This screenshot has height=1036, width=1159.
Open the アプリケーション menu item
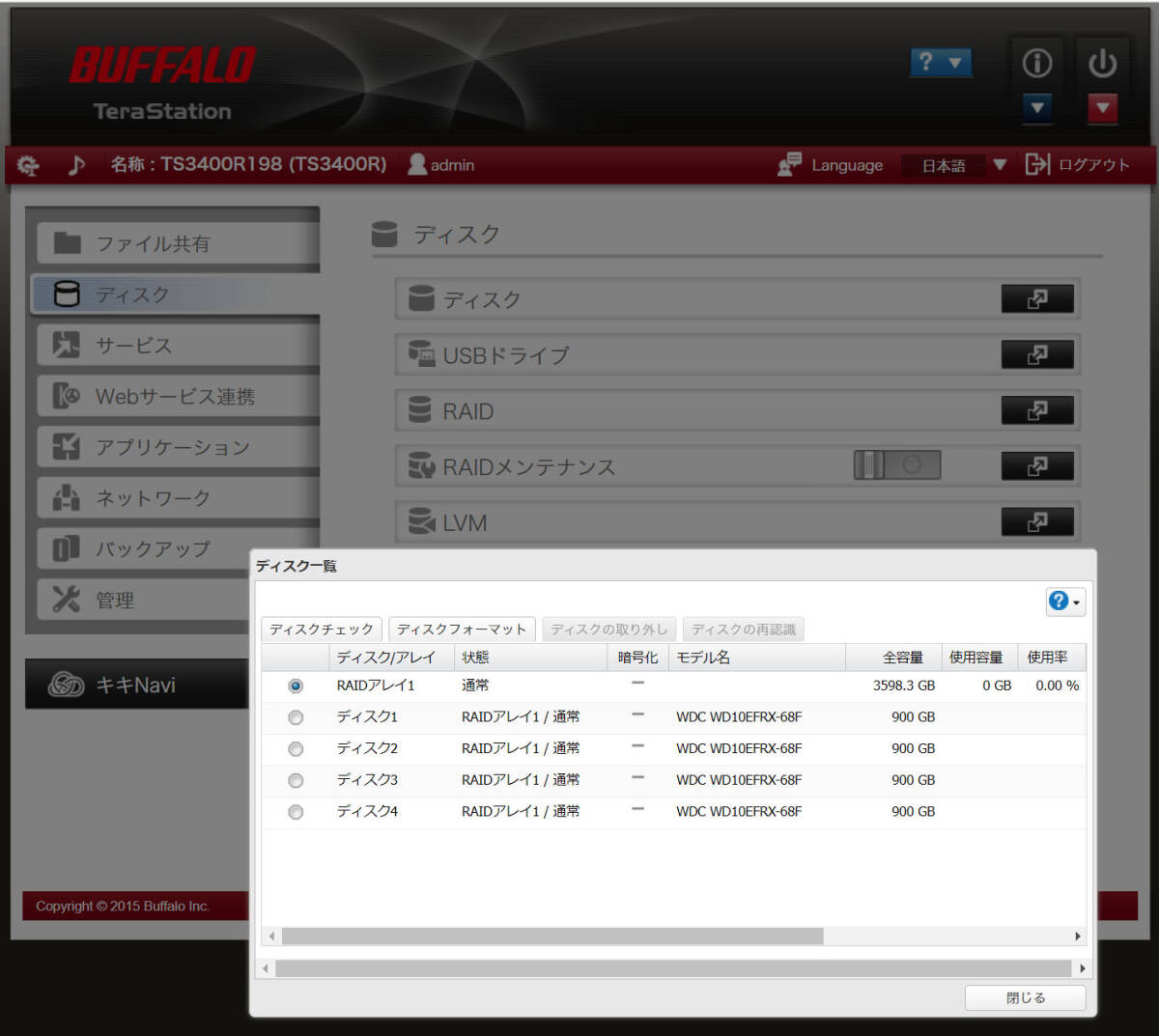[x=177, y=447]
